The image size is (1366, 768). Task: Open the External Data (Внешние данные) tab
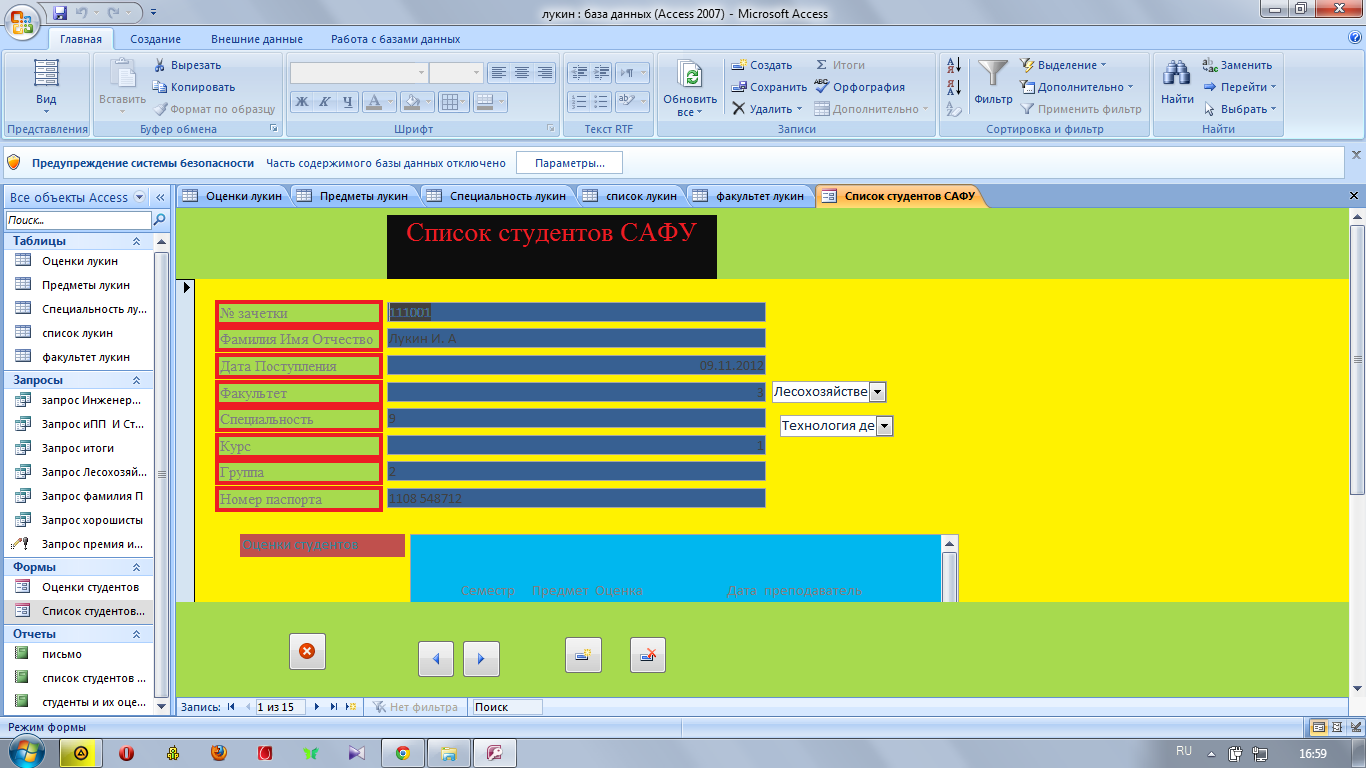tap(256, 39)
